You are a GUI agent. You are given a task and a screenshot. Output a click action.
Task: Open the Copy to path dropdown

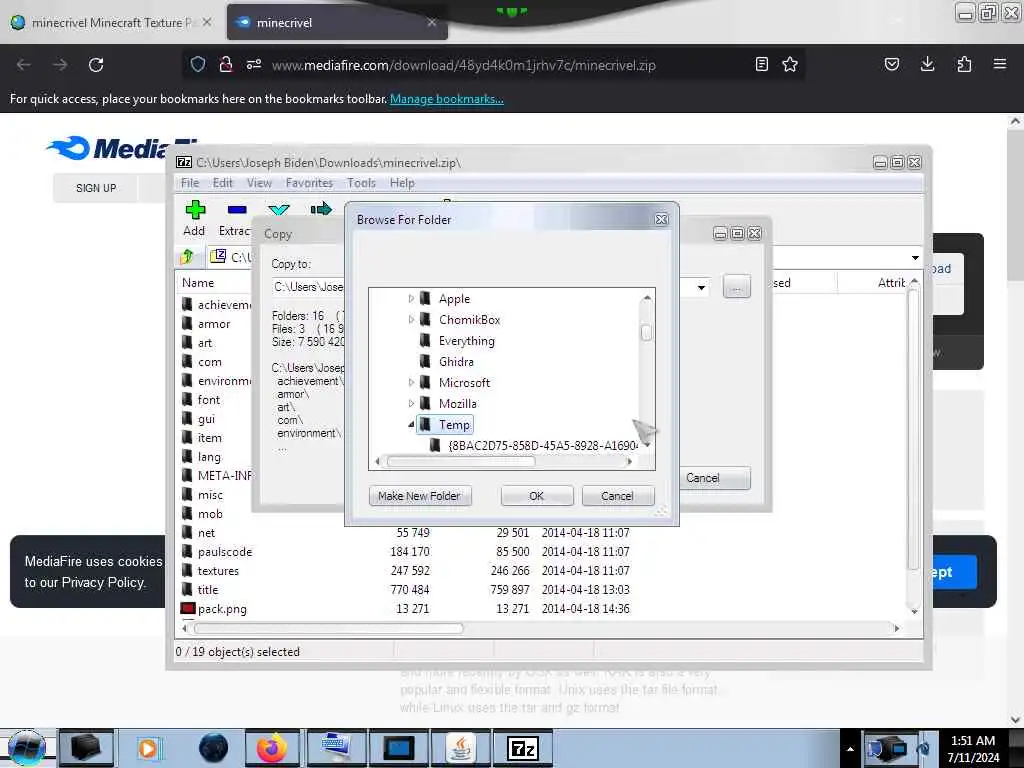pos(701,287)
